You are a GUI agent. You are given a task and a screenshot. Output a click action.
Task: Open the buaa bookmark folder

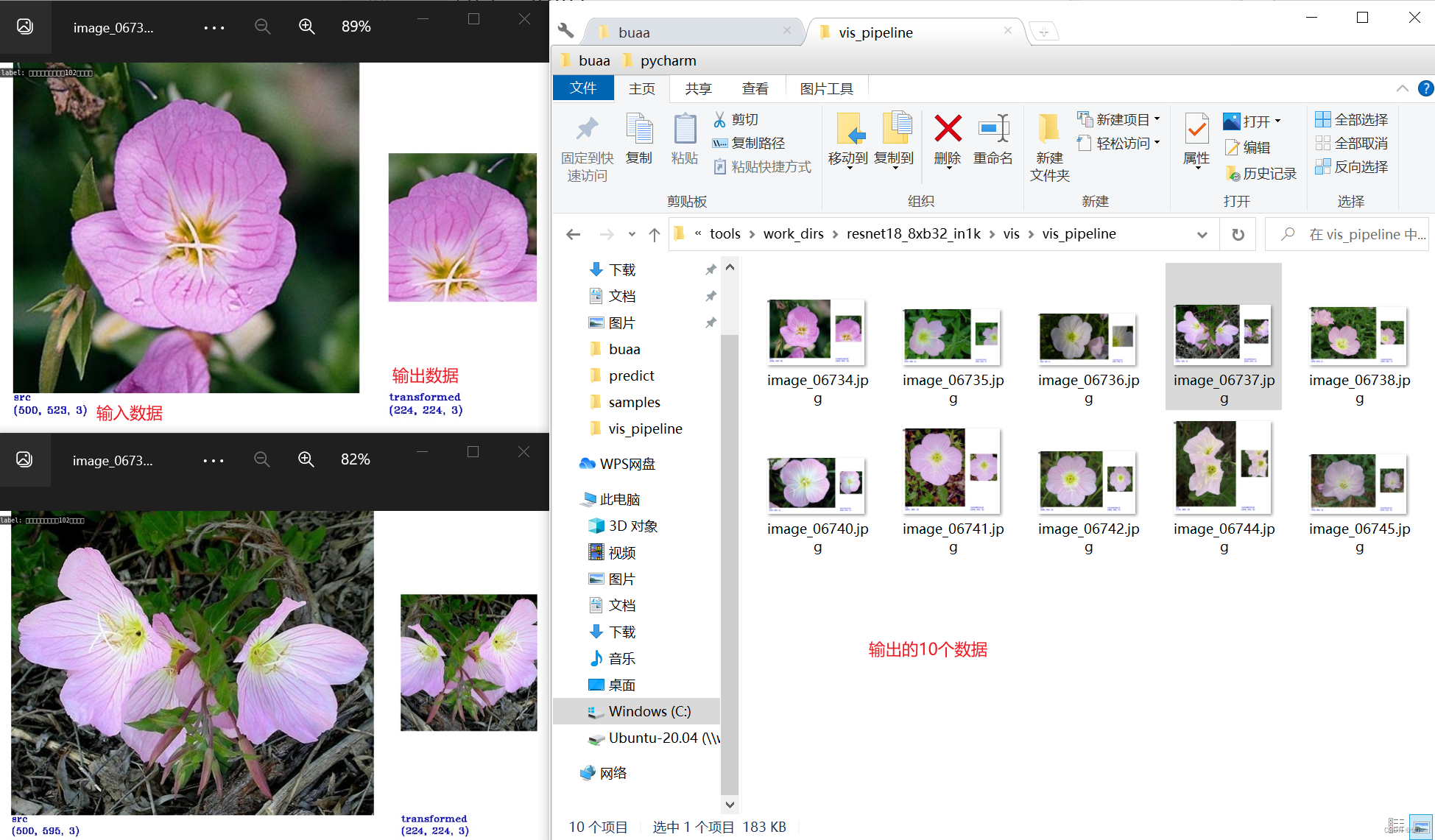click(585, 60)
